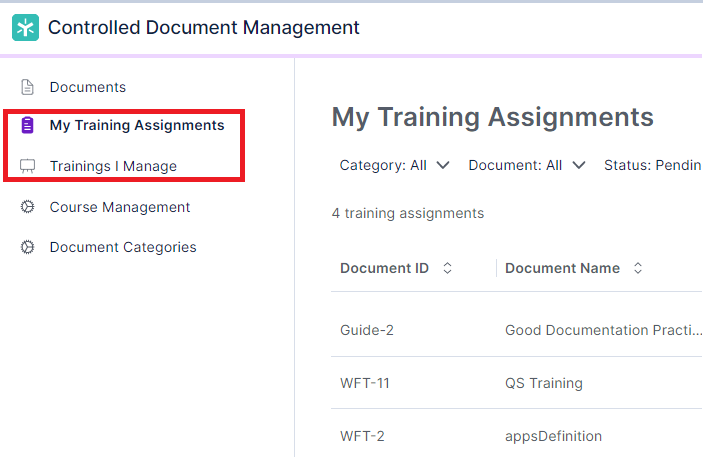Click the Trainings I Manage presentation board icon
Screen dimensions: 703x457
point(27,166)
